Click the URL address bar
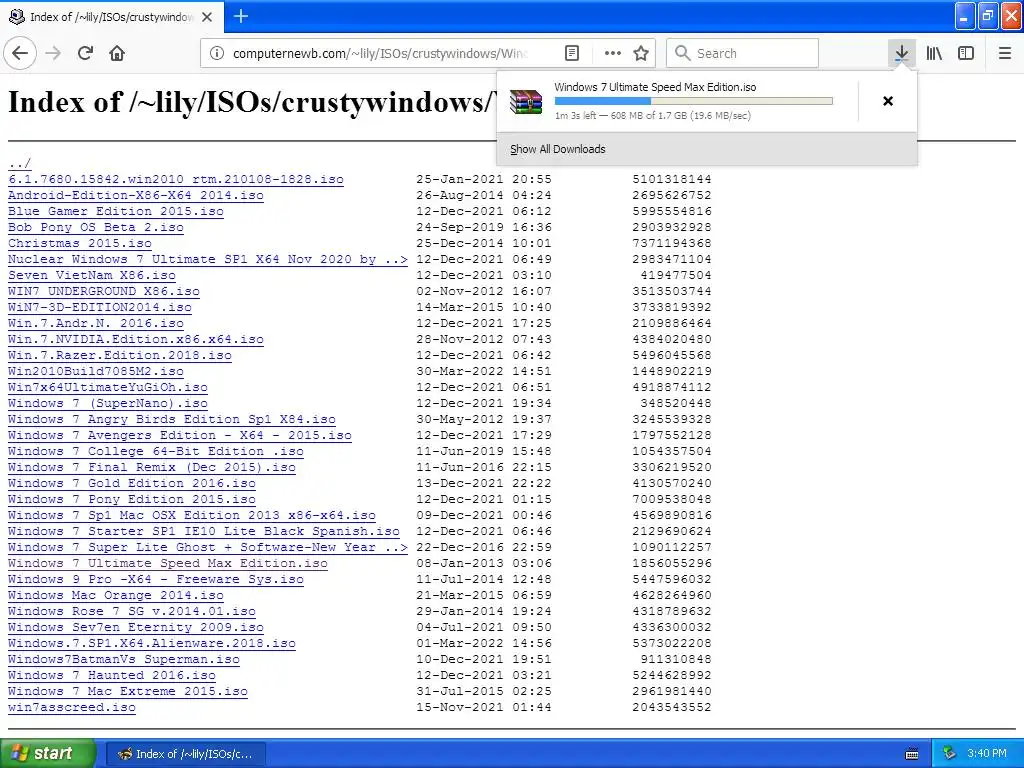Screen dimensions: 1024x768 tap(379, 54)
